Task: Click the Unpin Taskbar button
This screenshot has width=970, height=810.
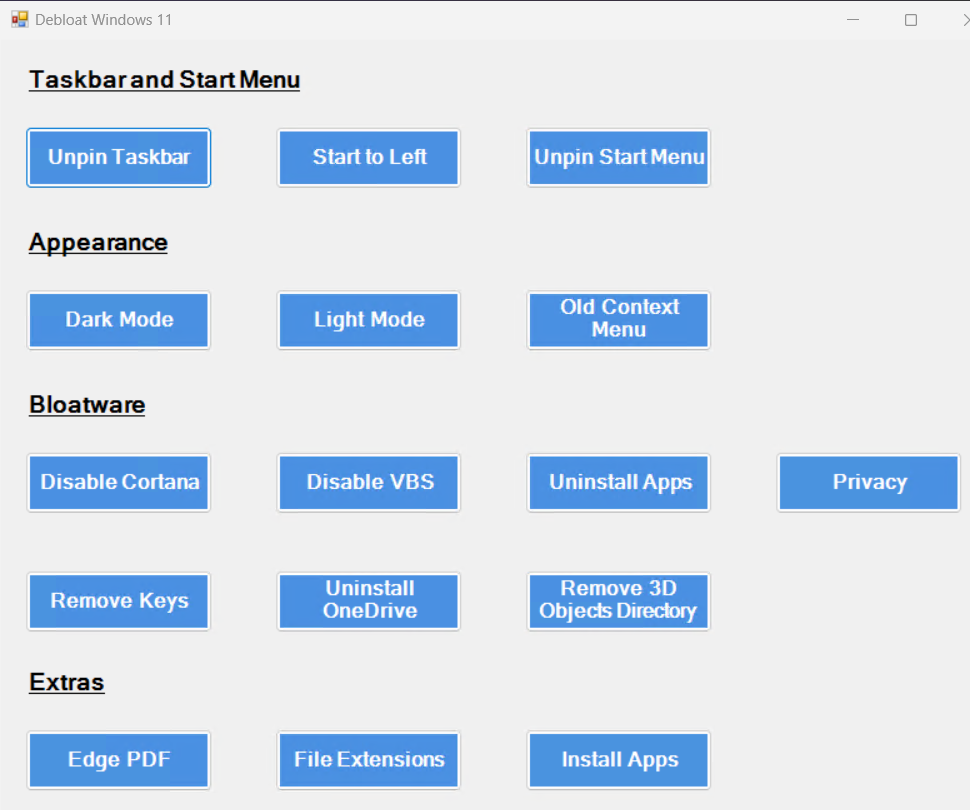Action: pyautogui.click(x=119, y=157)
